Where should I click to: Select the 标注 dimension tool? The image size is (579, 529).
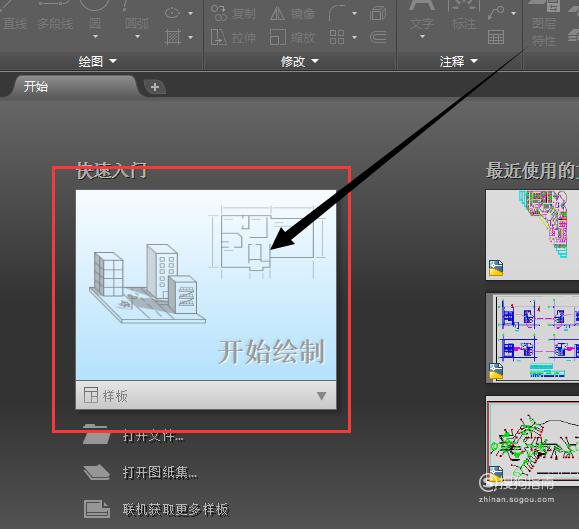[464, 15]
